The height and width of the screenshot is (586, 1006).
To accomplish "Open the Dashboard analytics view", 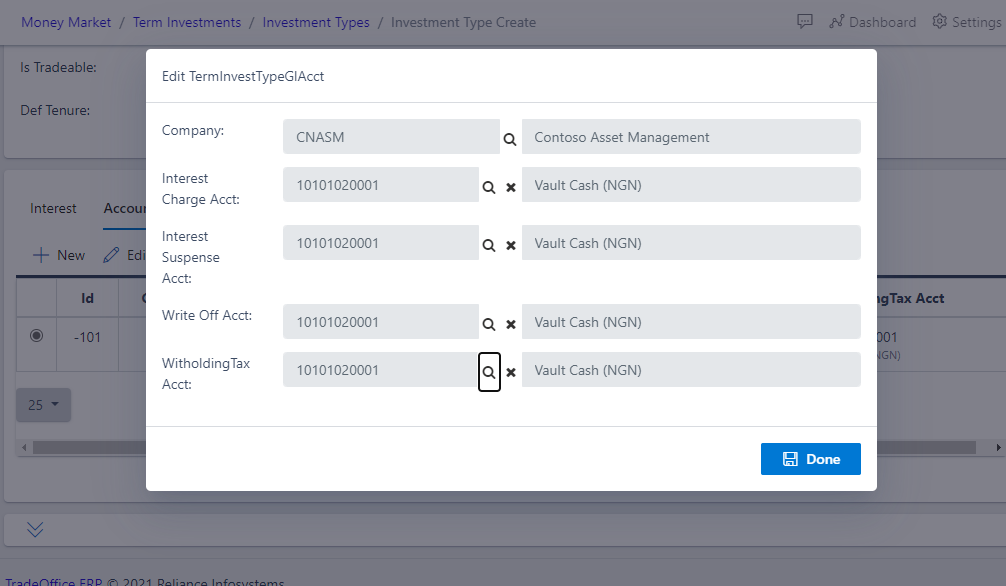I will (872, 21).
